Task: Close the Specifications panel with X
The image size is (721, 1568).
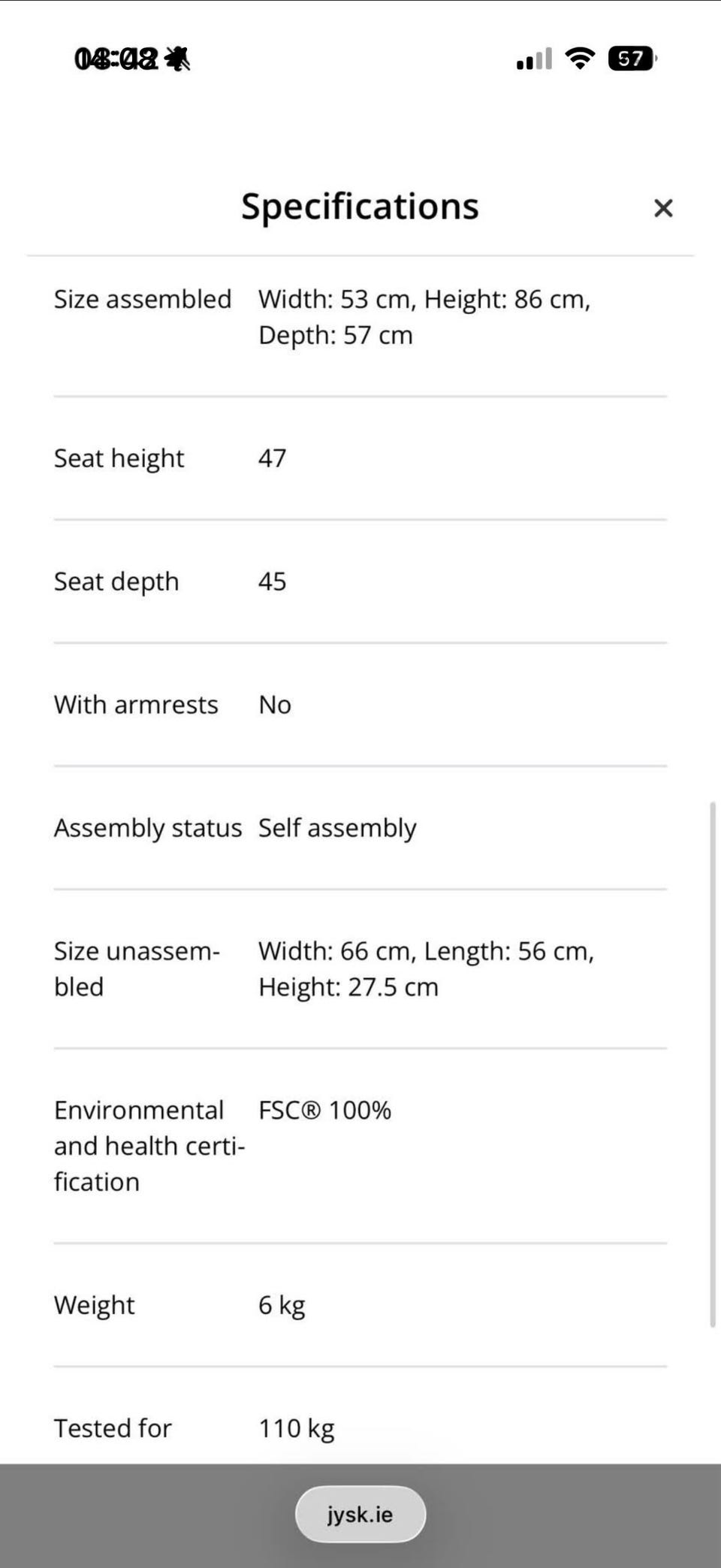Action: (663, 208)
